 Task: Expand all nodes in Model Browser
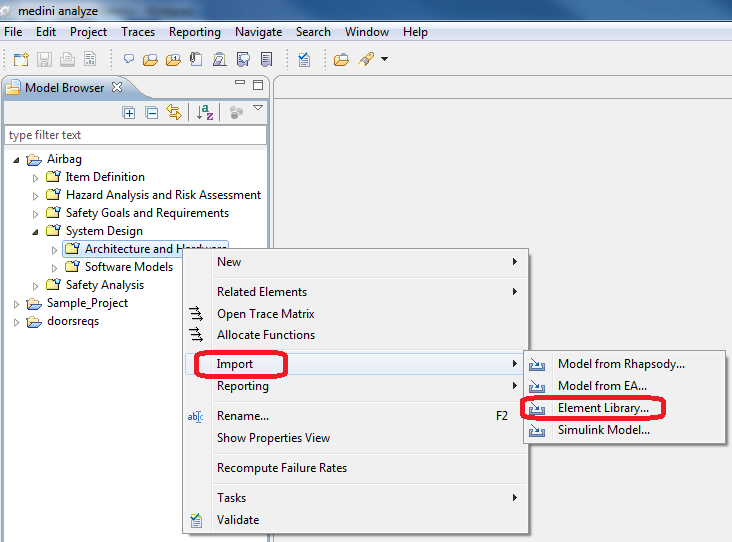pyautogui.click(x=129, y=113)
